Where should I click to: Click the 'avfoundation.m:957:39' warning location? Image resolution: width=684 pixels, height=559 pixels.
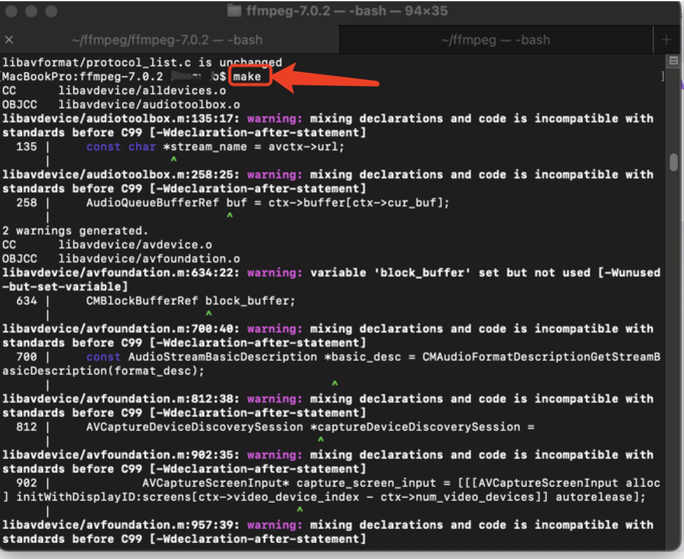[121, 525]
